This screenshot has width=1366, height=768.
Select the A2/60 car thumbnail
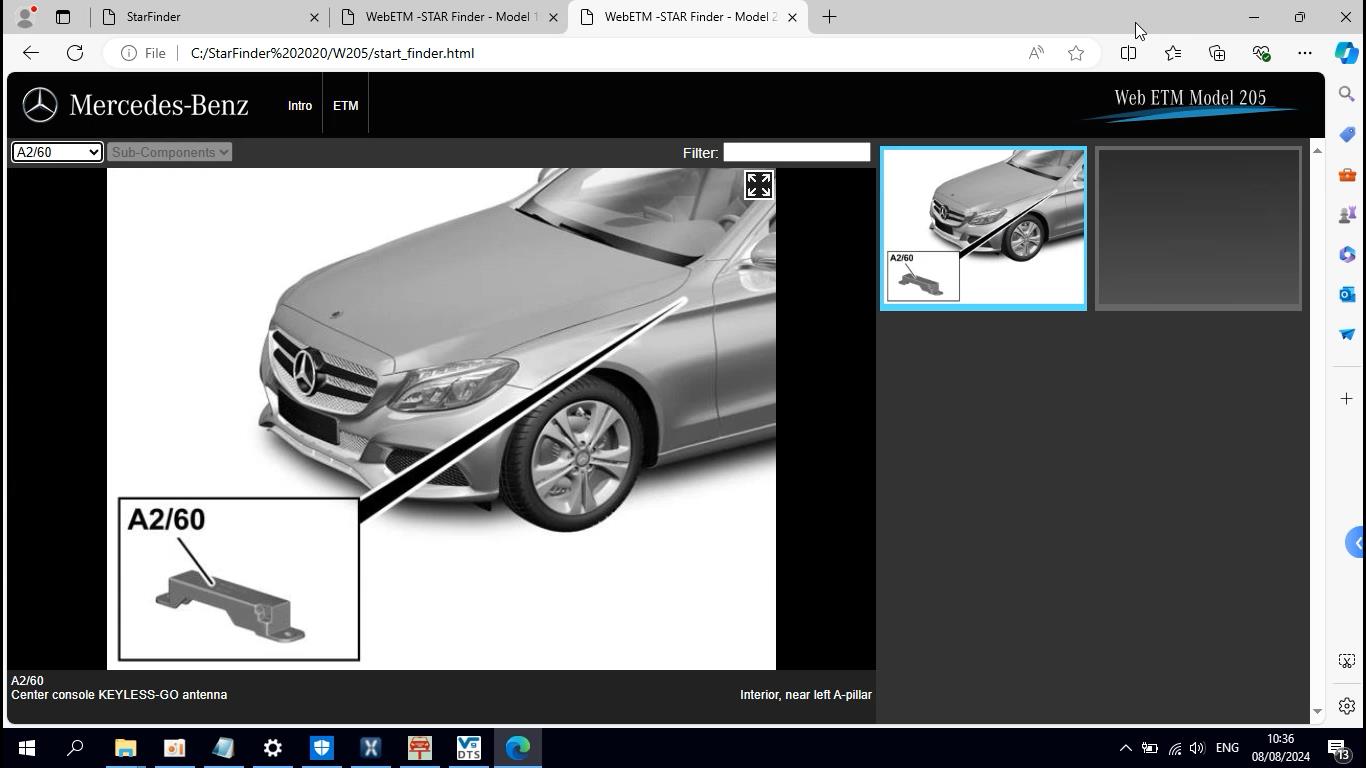click(983, 228)
